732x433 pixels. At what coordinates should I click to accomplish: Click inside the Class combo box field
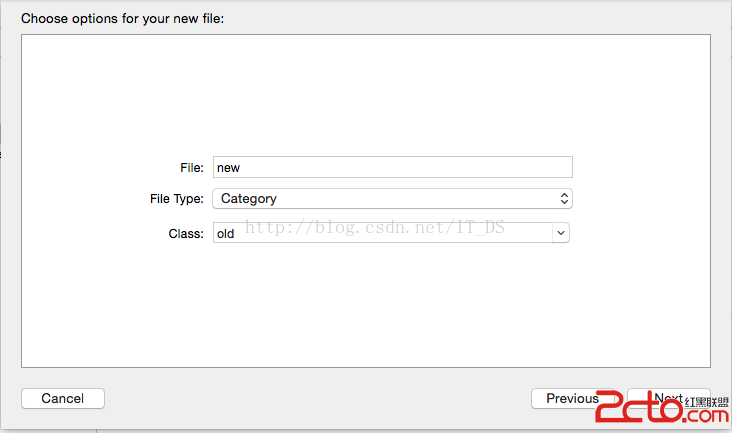pyautogui.click(x=382, y=233)
